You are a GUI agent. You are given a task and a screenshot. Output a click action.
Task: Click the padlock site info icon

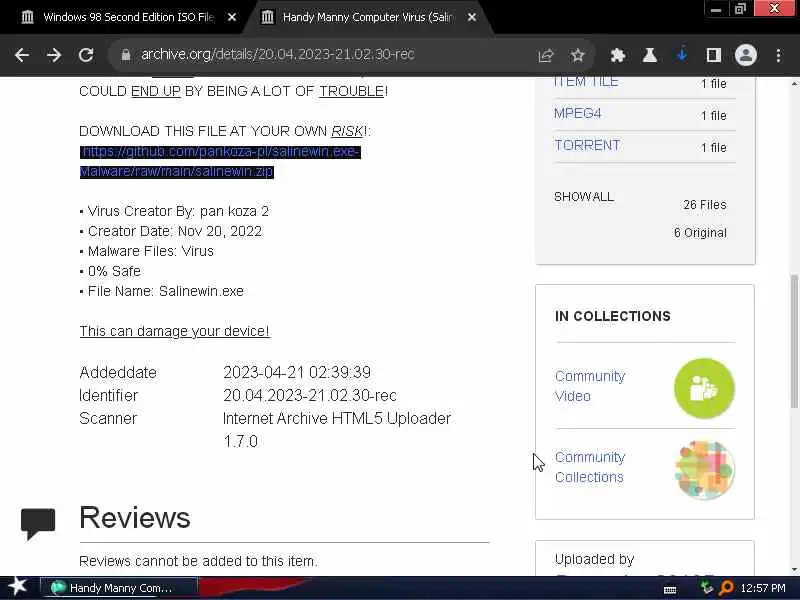point(126,55)
